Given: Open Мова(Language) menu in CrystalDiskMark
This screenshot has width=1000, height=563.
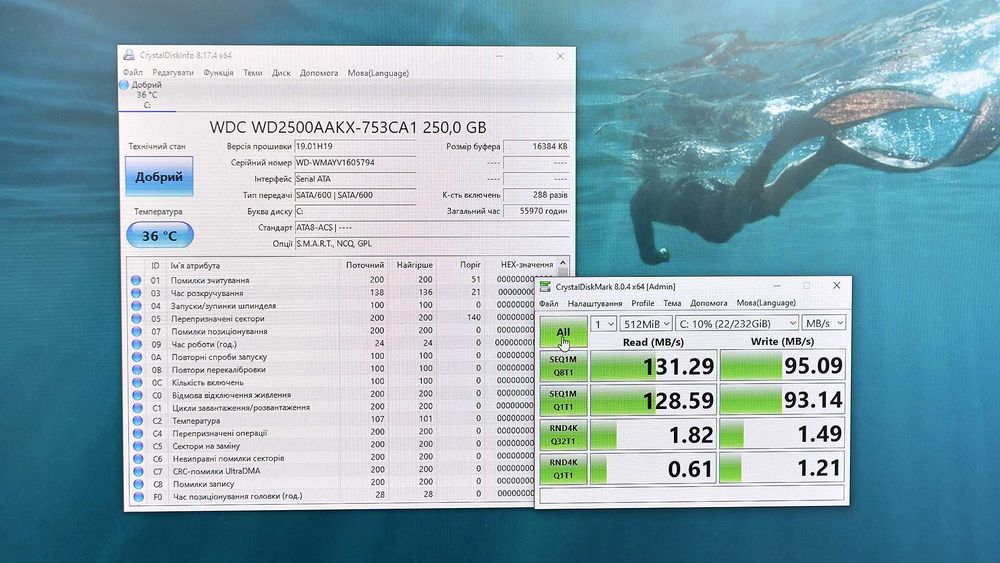Looking at the screenshot, I should pyautogui.click(x=766, y=303).
